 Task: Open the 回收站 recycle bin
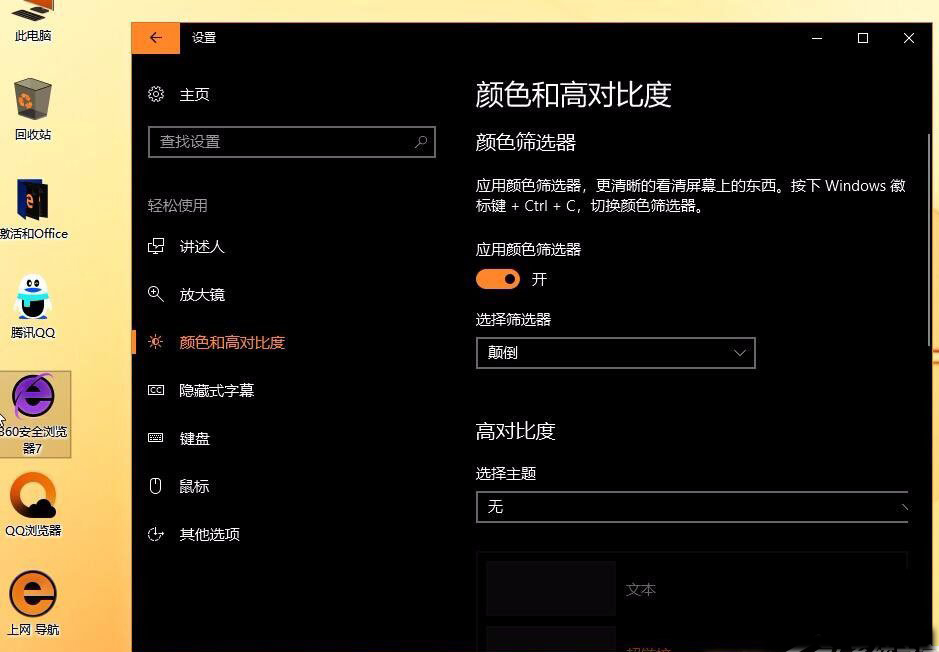point(33,100)
